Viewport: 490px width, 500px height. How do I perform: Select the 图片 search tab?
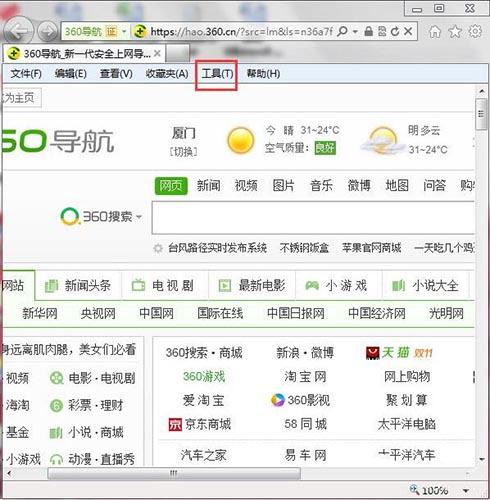pos(284,186)
